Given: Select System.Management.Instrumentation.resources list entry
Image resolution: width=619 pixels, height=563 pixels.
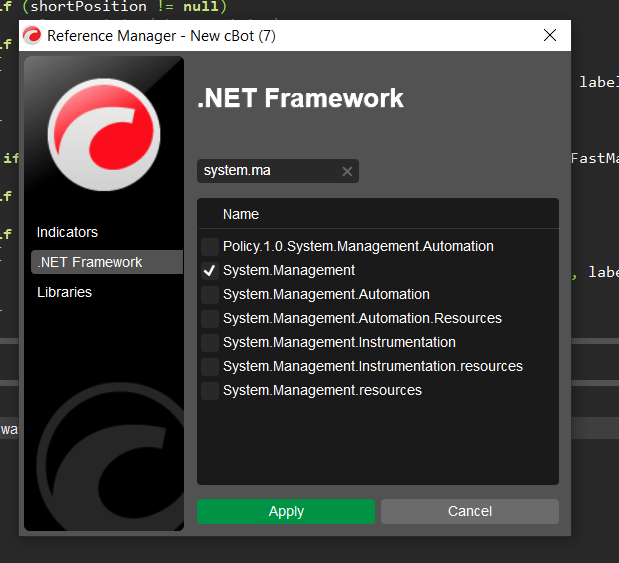Looking at the screenshot, I should 373,366.
